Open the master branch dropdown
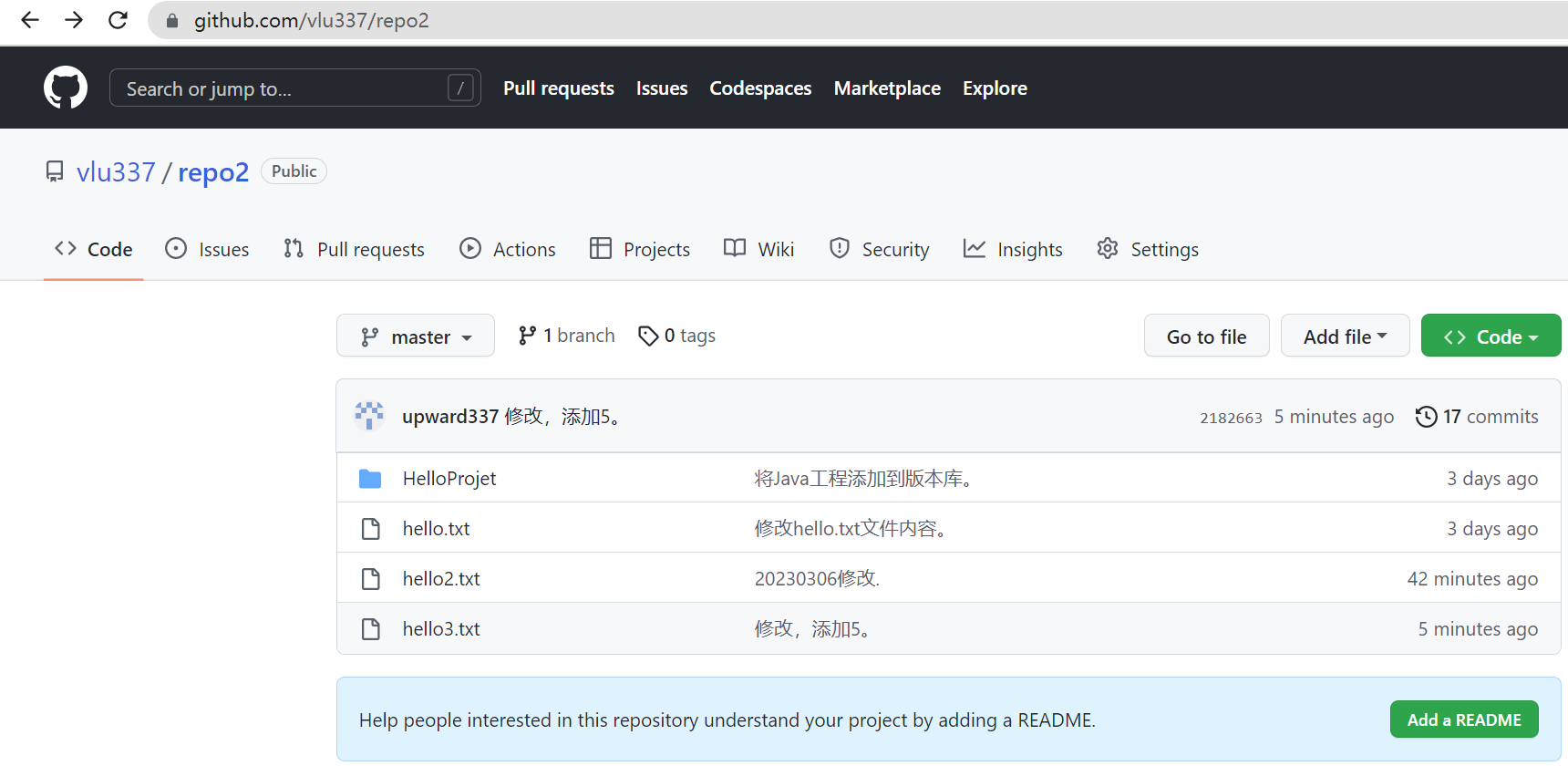Screen dimensions: 1568x766 [416, 336]
